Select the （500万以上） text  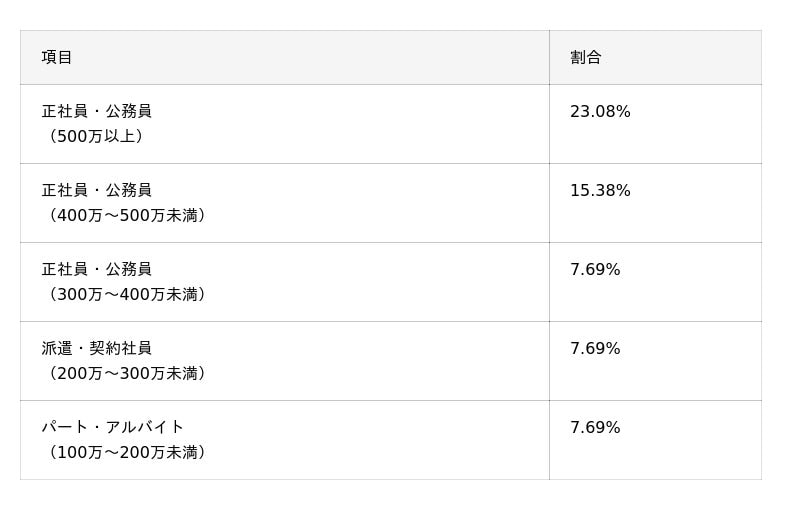[x=96, y=136]
